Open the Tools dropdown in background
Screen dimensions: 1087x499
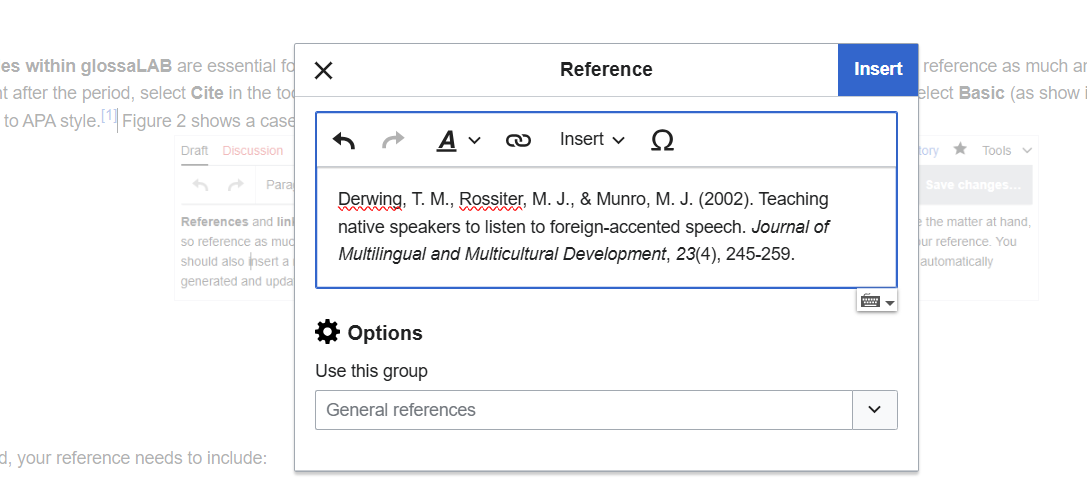coord(1006,151)
